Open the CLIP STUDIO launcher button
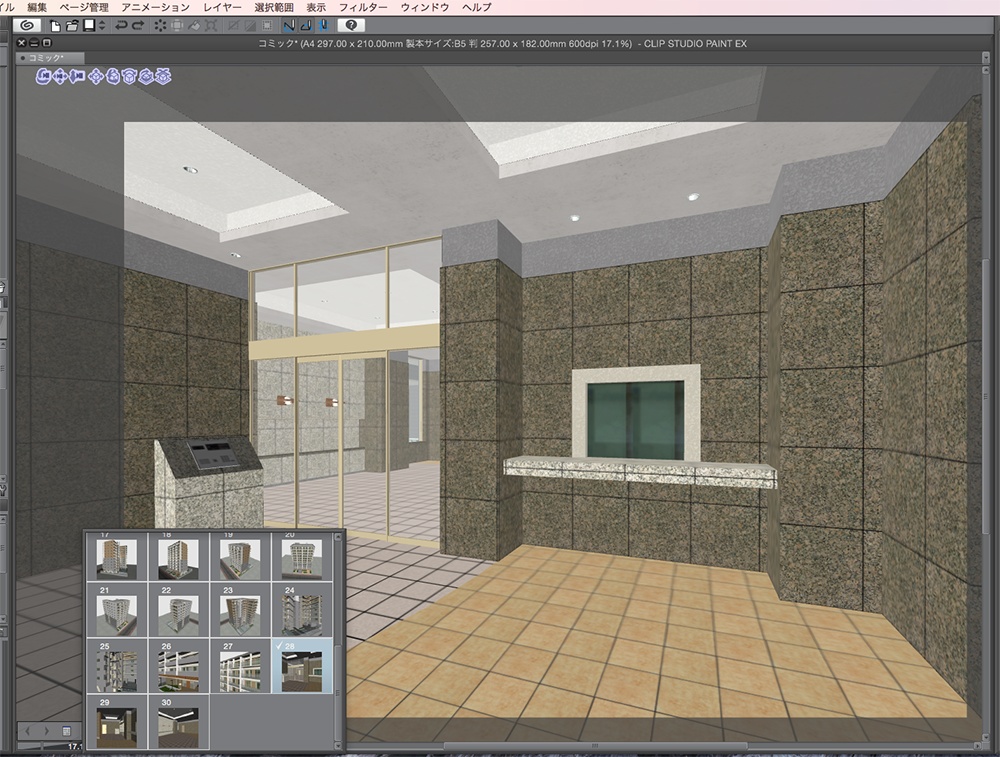Image resolution: width=1000 pixels, height=757 pixels. [27, 26]
